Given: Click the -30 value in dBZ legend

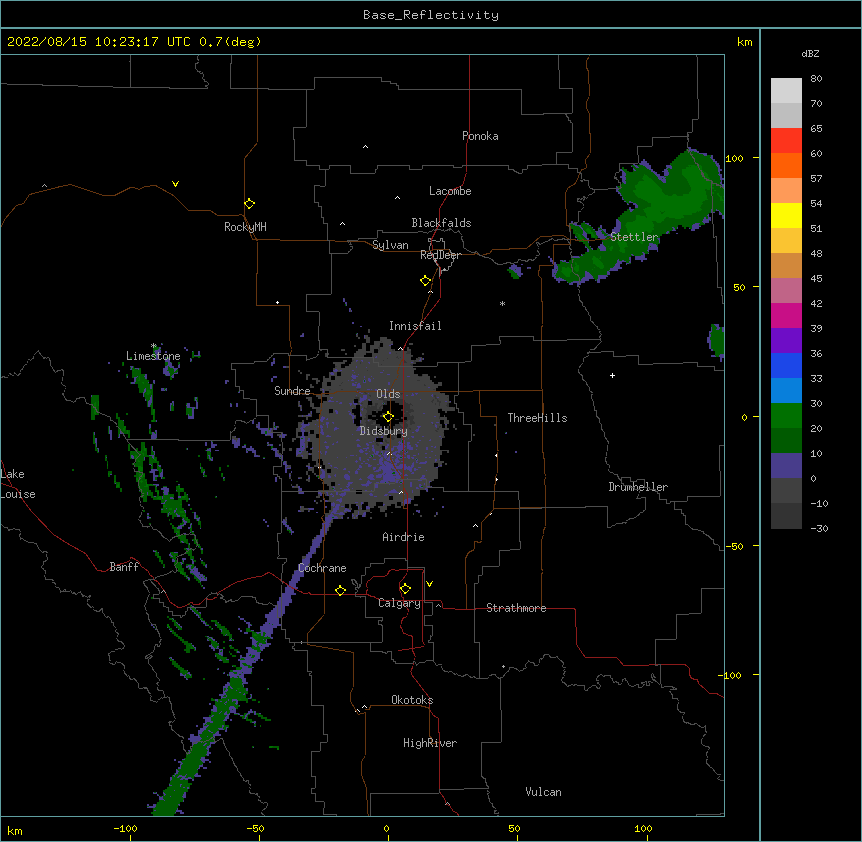Looking at the screenshot, I should pyautogui.click(x=819, y=528).
